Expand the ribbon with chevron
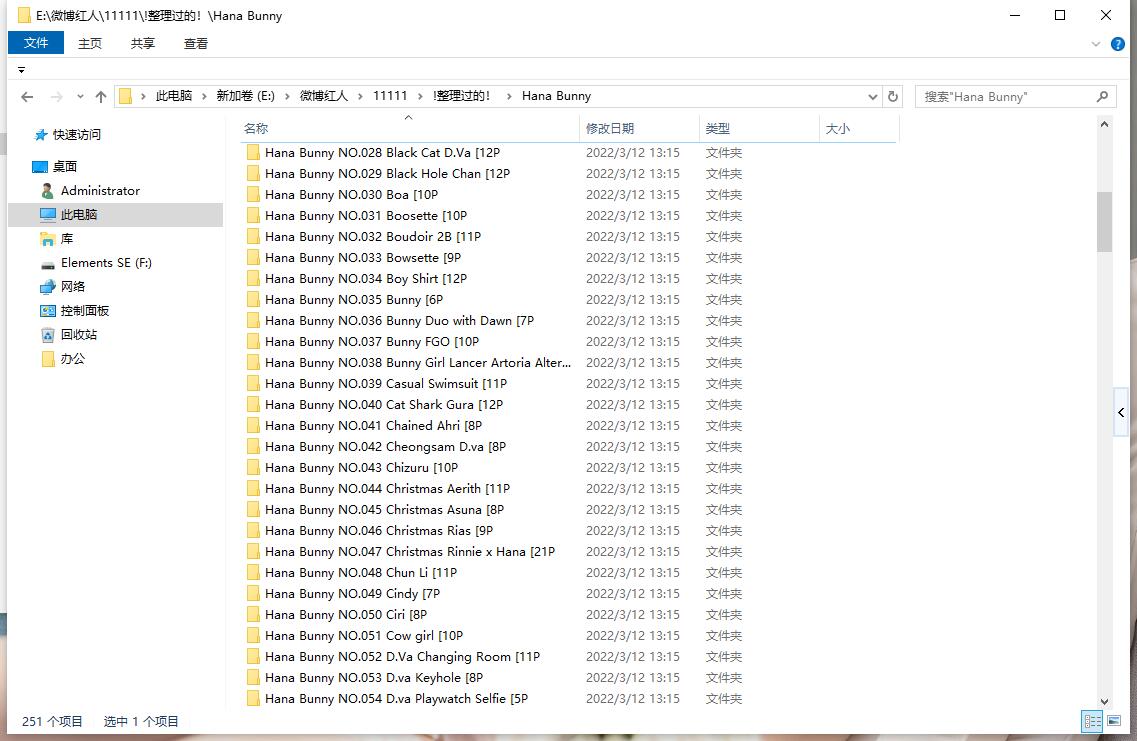1137x741 pixels. (x=1096, y=44)
